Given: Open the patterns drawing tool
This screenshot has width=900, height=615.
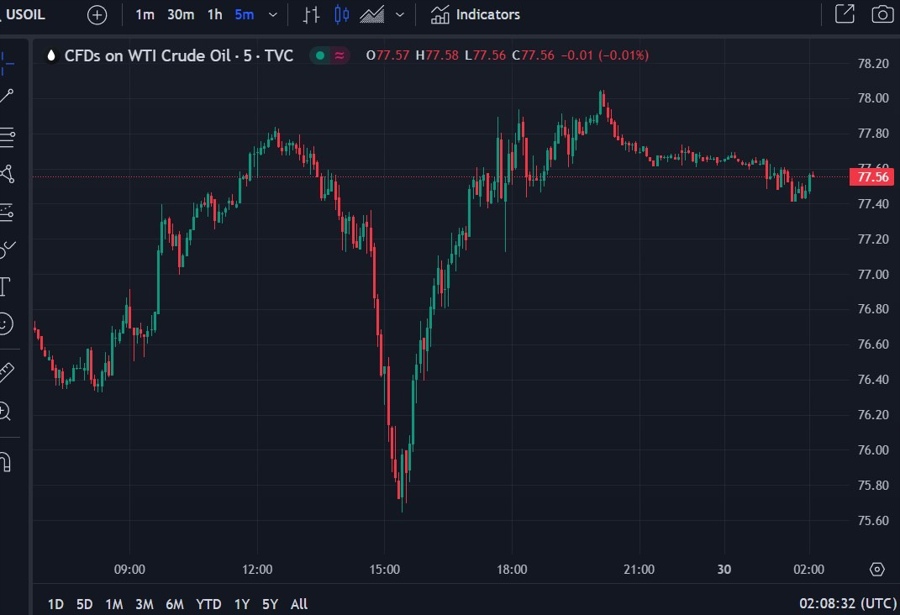Looking at the screenshot, I should click(x=7, y=174).
